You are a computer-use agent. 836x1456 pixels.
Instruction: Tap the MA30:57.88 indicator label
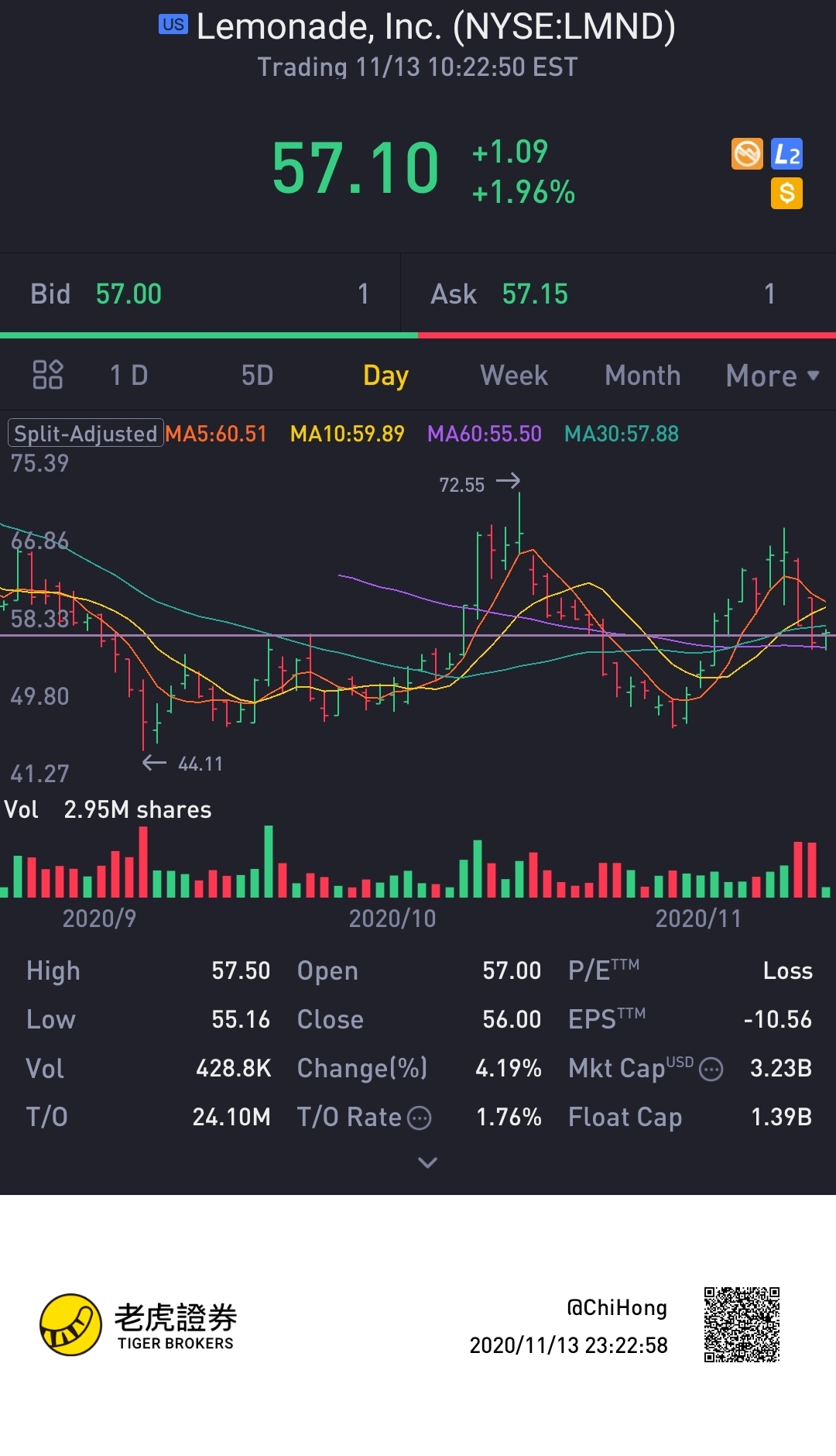click(622, 434)
